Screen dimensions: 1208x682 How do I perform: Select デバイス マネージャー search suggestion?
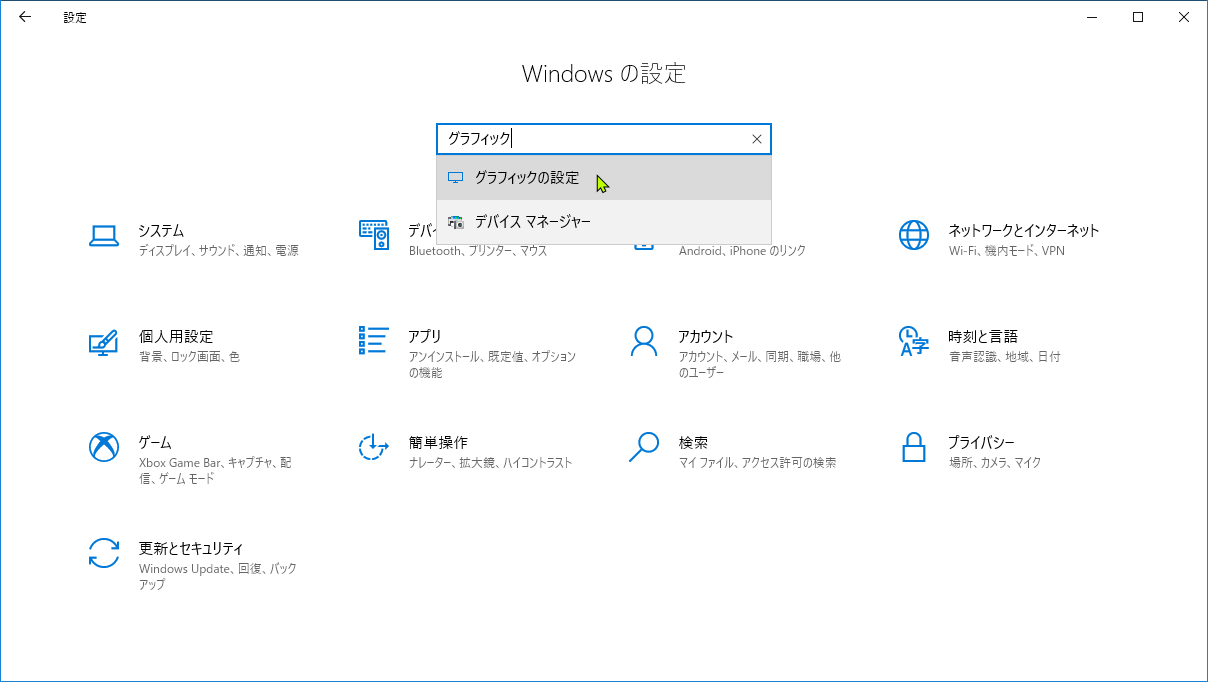coord(604,222)
